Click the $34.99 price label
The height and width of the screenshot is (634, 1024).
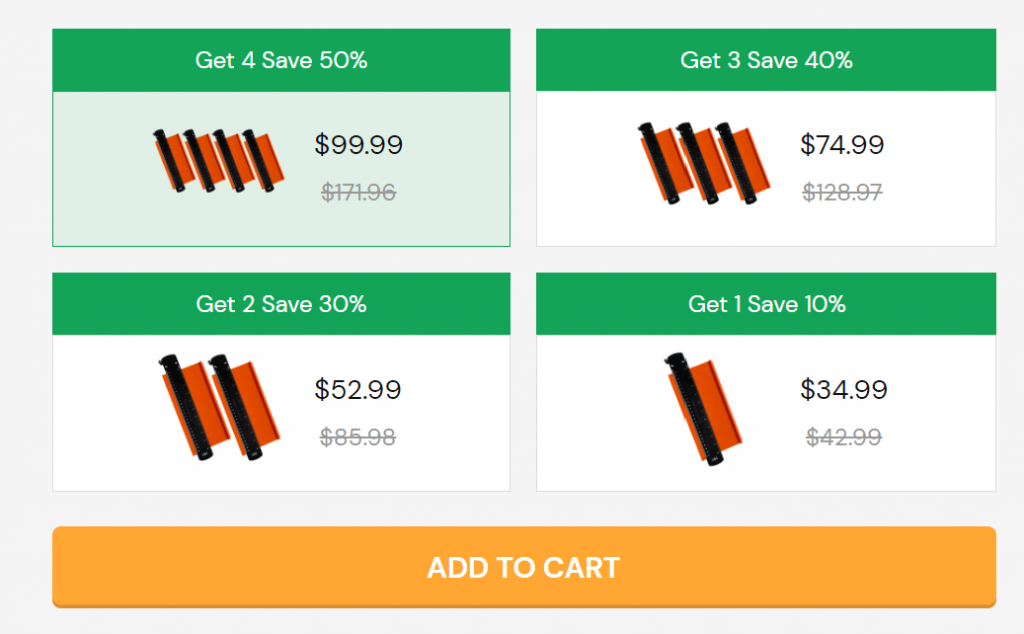[844, 388]
